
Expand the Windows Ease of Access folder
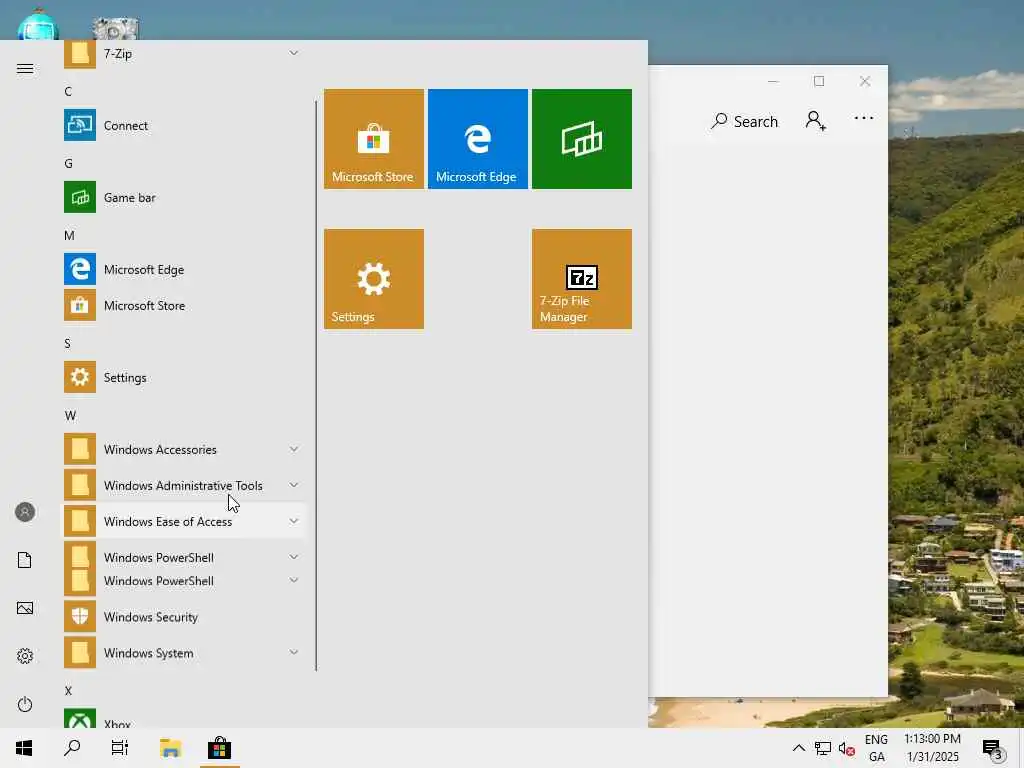point(184,521)
